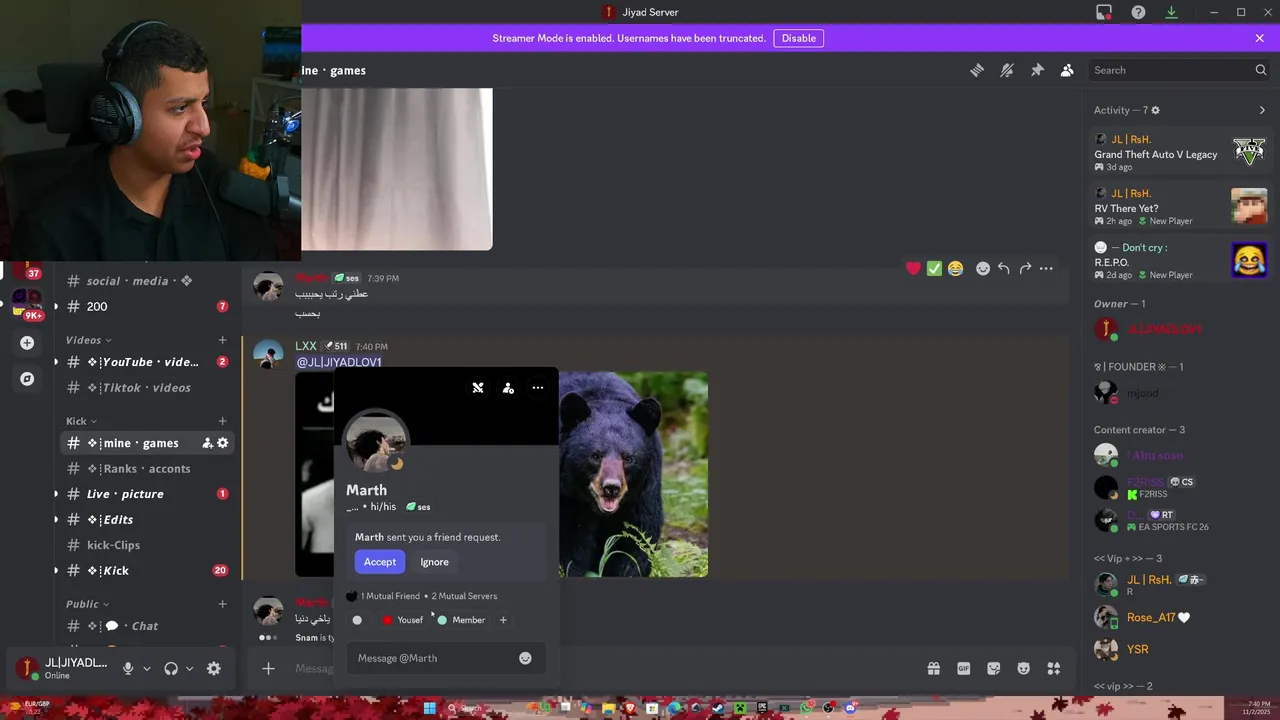This screenshot has width=1280, height=720.
Task: Forward the message
Action: click(x=1025, y=268)
